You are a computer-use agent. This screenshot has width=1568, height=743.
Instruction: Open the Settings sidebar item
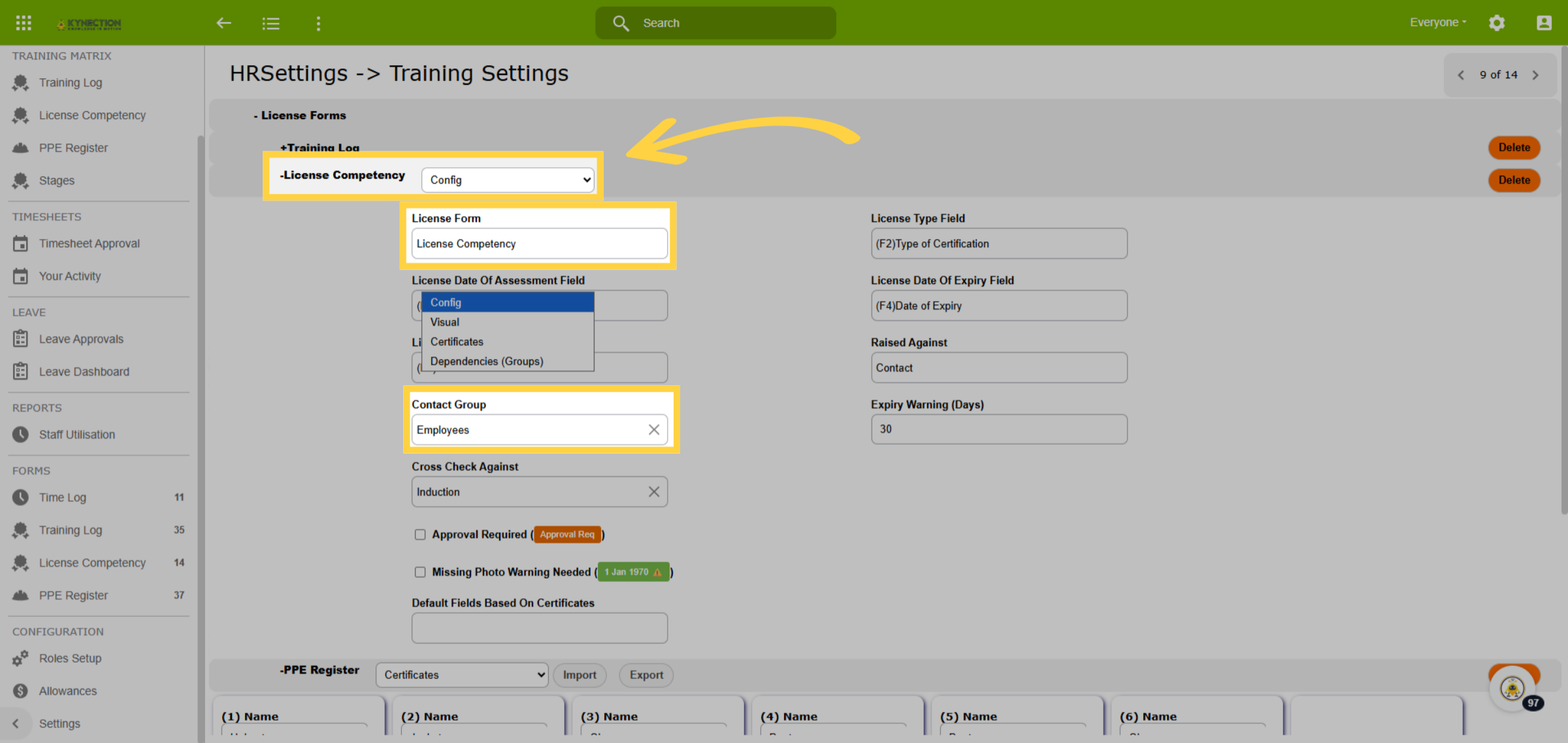[59, 723]
